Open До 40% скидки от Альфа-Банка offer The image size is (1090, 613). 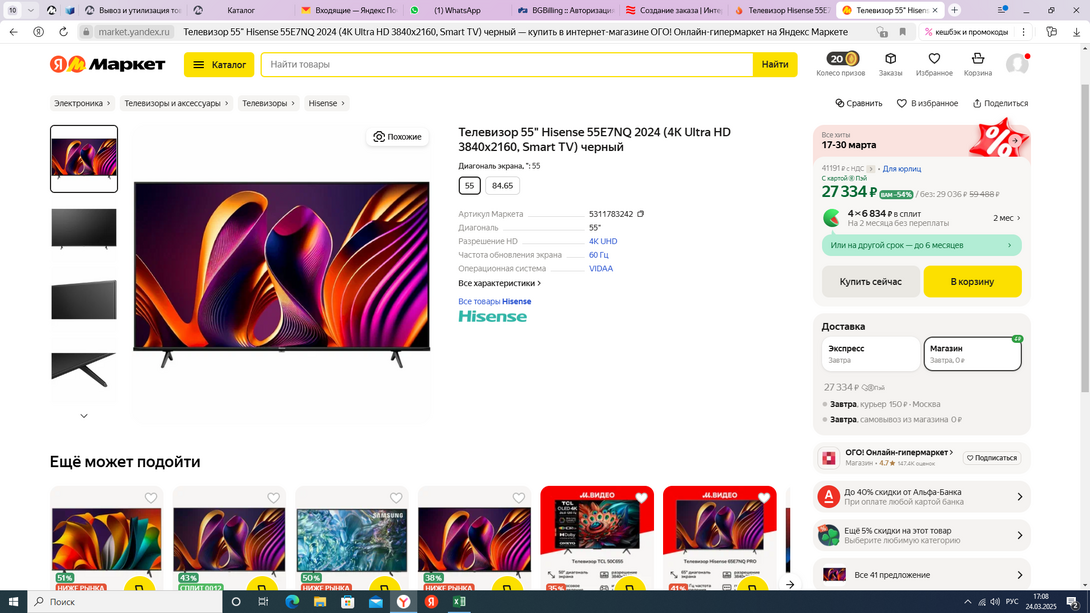pos(921,496)
